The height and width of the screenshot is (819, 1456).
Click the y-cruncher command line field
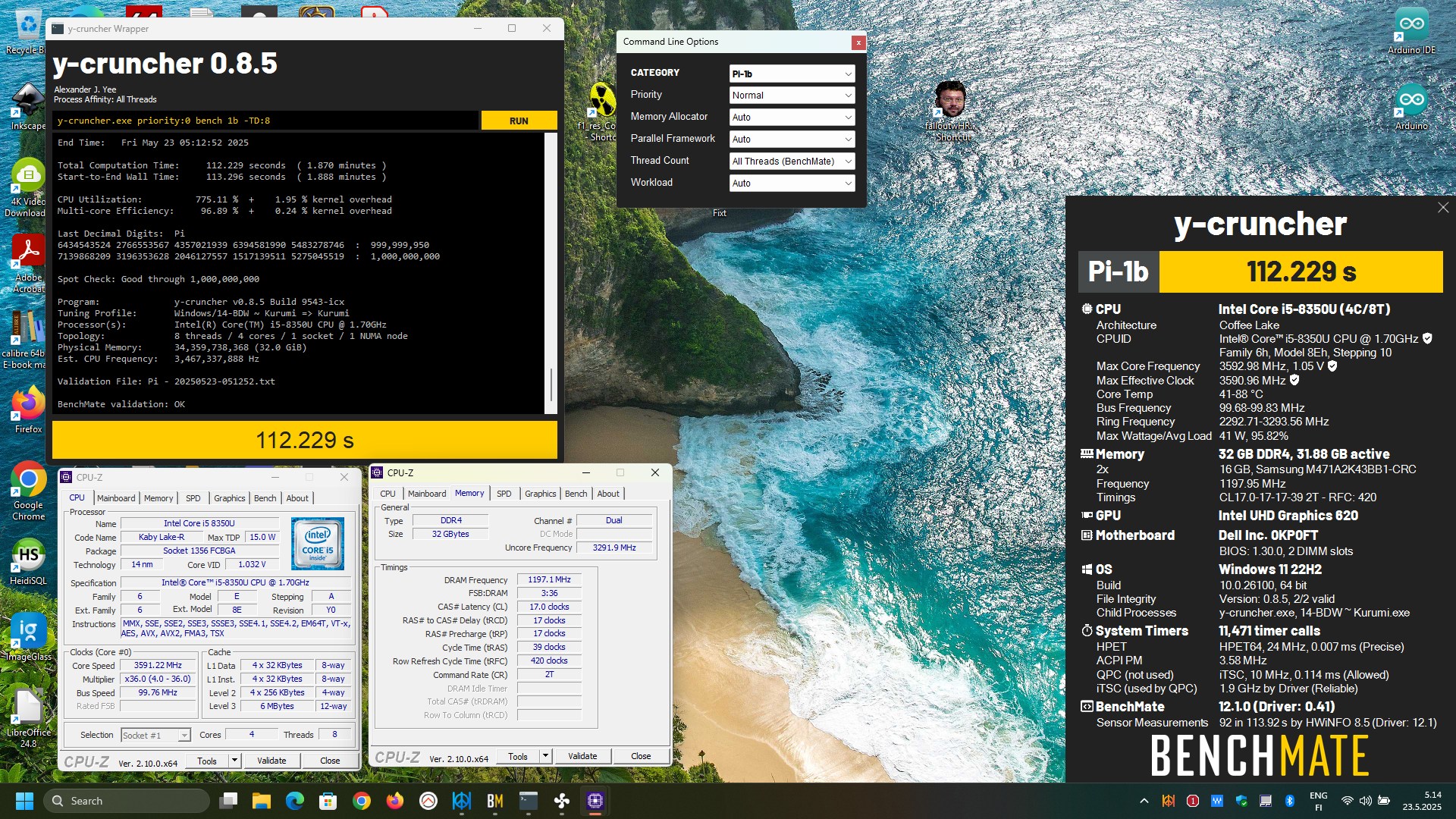(265, 121)
